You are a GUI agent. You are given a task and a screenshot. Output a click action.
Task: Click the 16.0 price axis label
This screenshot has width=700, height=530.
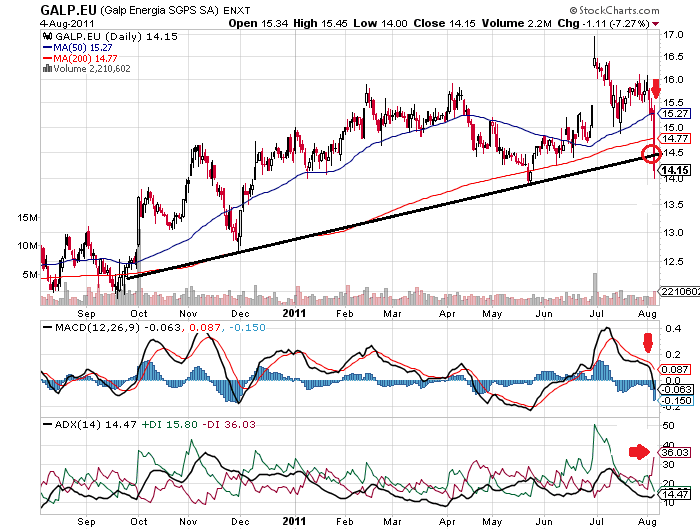click(673, 80)
